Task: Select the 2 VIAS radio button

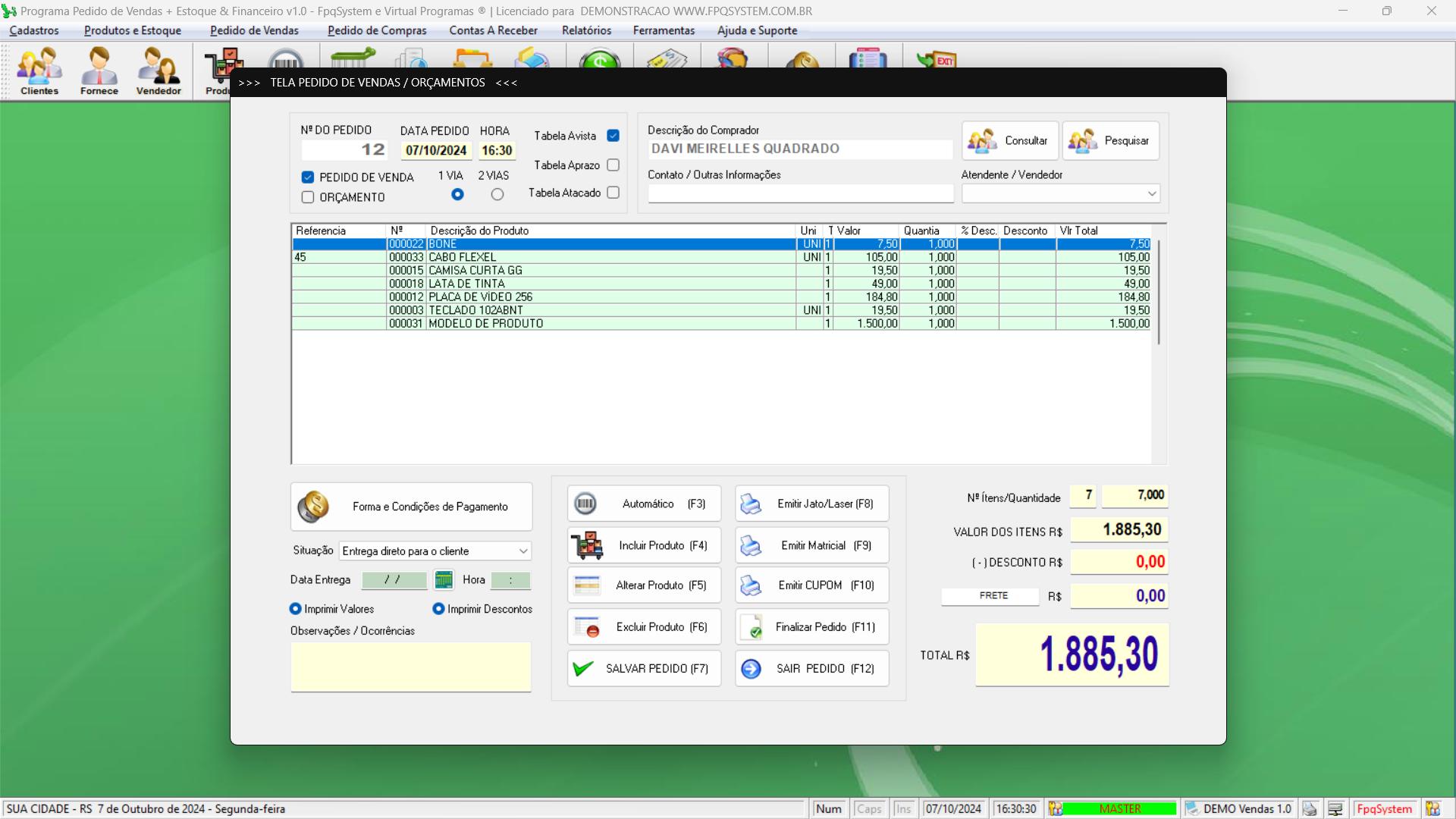Action: 497,195
